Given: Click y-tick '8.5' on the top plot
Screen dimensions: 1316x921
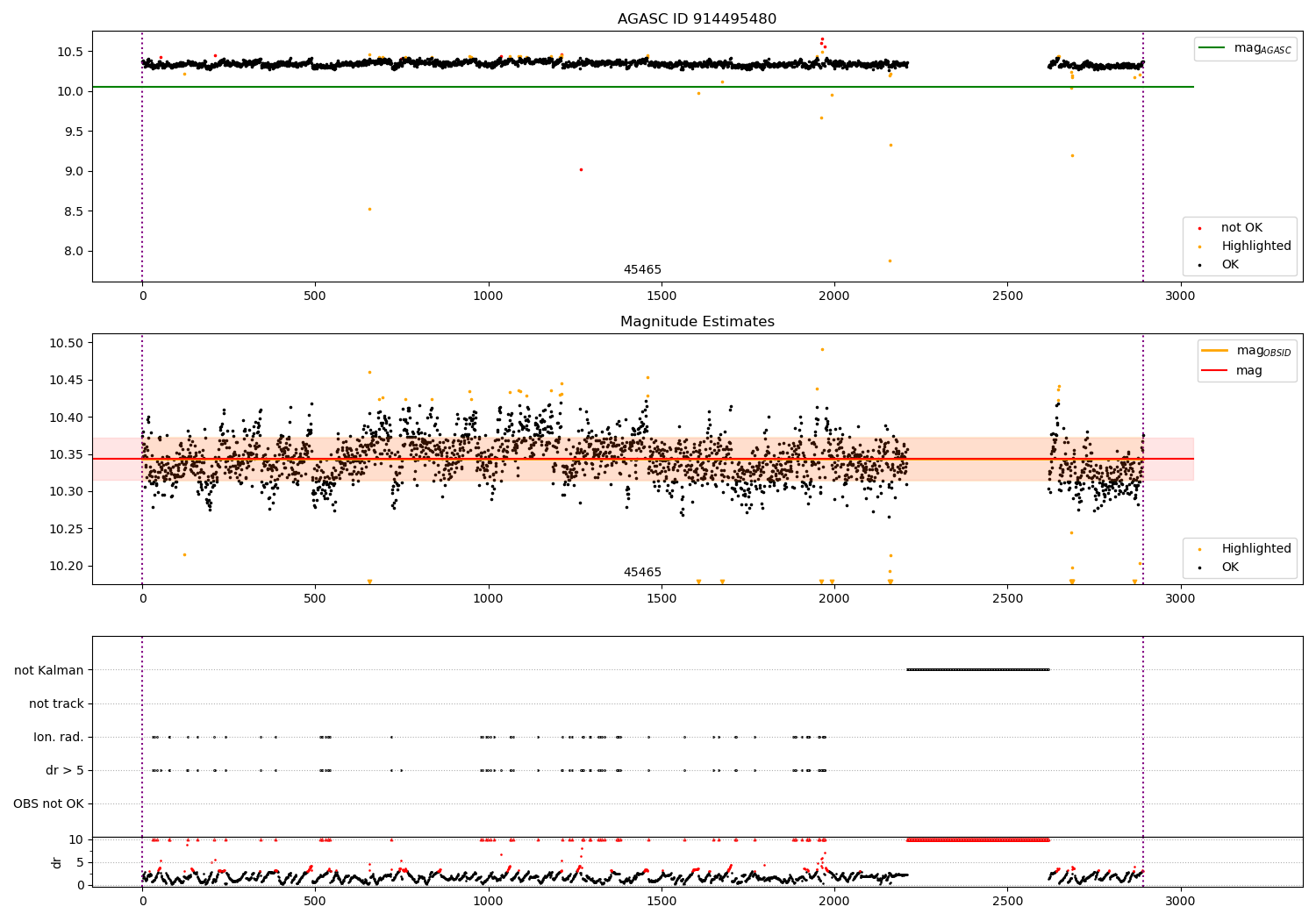Looking at the screenshot, I should [x=74, y=211].
